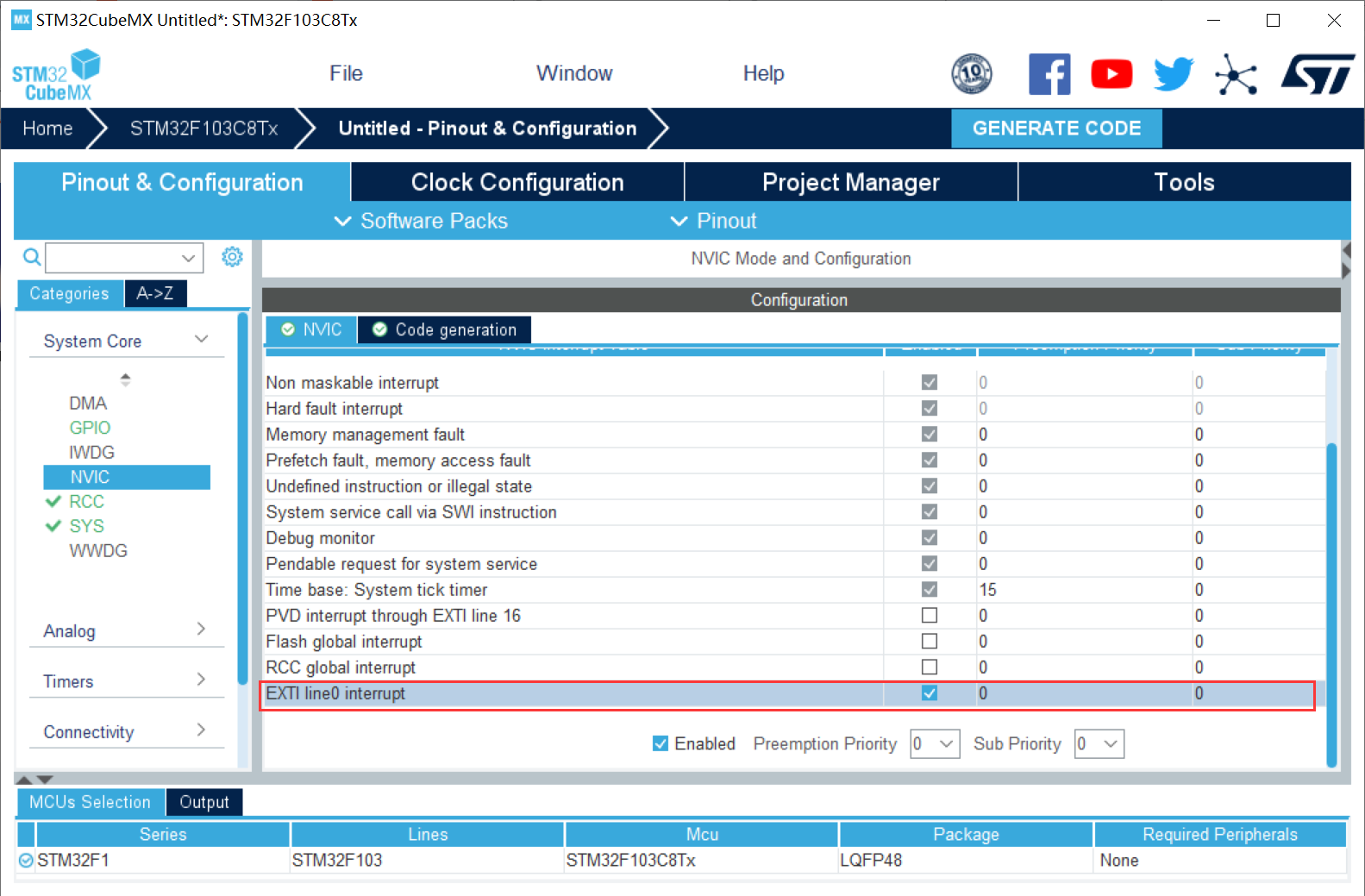Open the Help menu
This screenshot has height=896, width=1365.
pyautogui.click(x=763, y=73)
